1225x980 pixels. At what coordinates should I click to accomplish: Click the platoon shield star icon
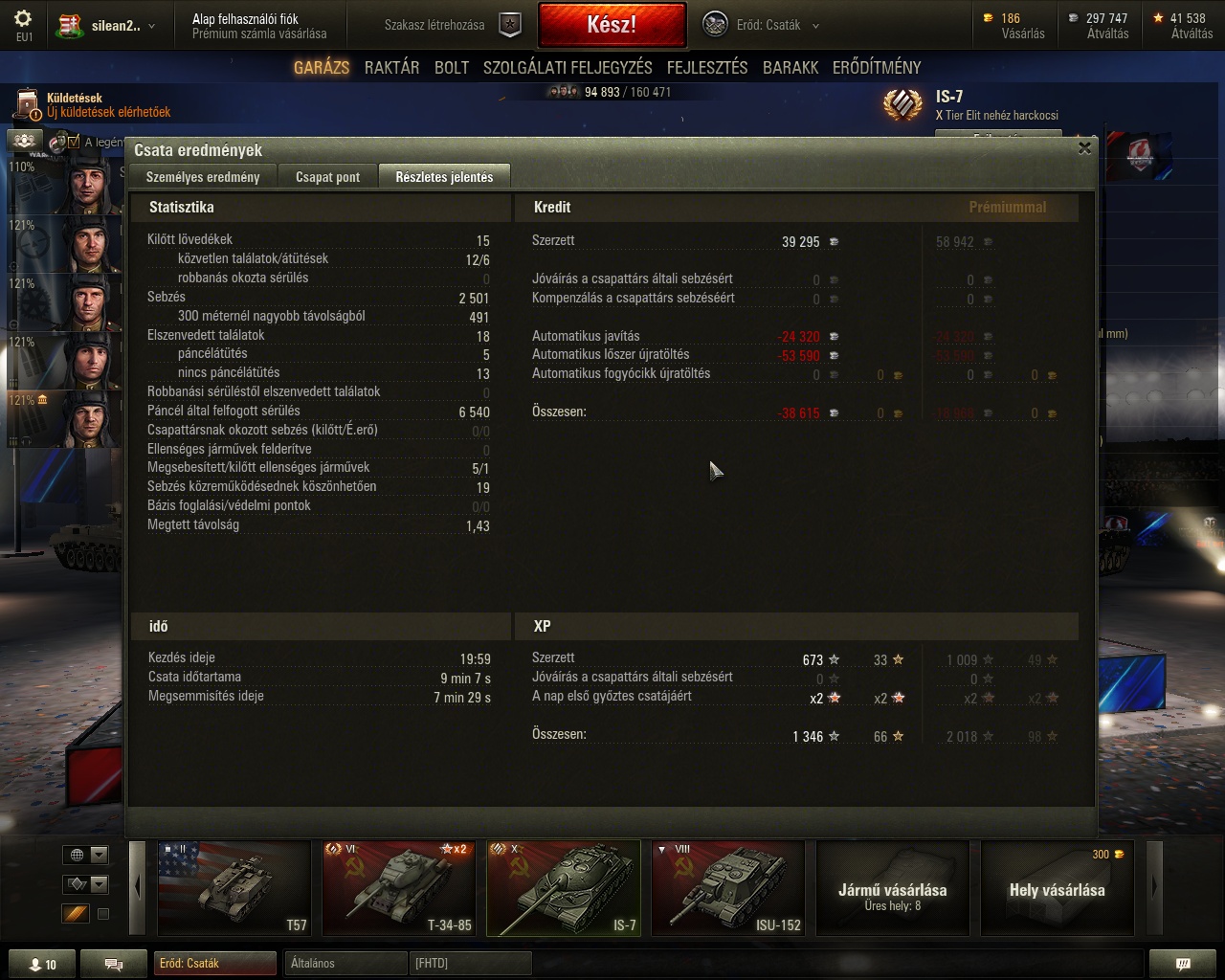pos(511,26)
